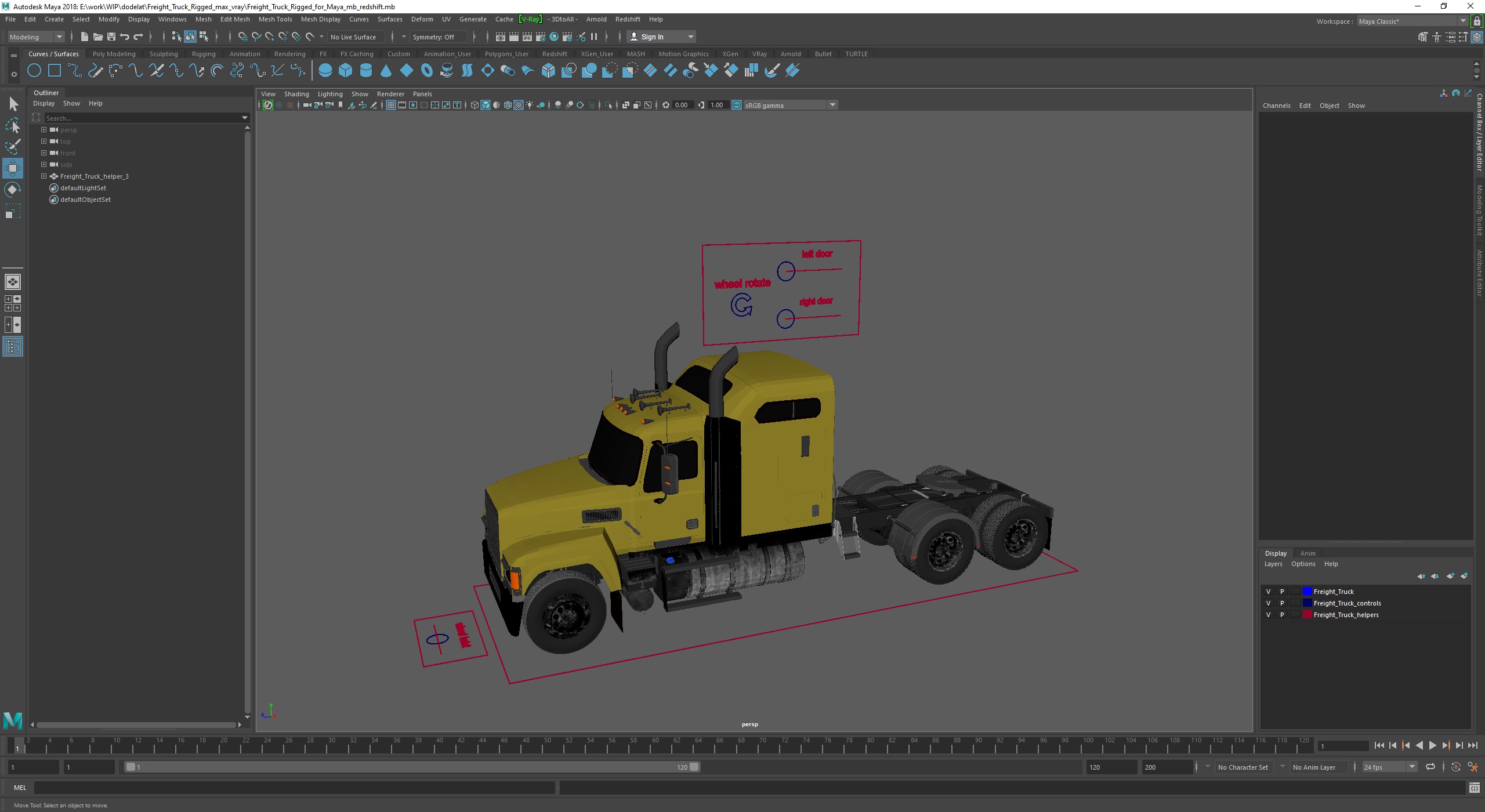This screenshot has width=1485, height=812.
Task: Toggle textured display in viewport toolbar
Action: click(x=519, y=105)
